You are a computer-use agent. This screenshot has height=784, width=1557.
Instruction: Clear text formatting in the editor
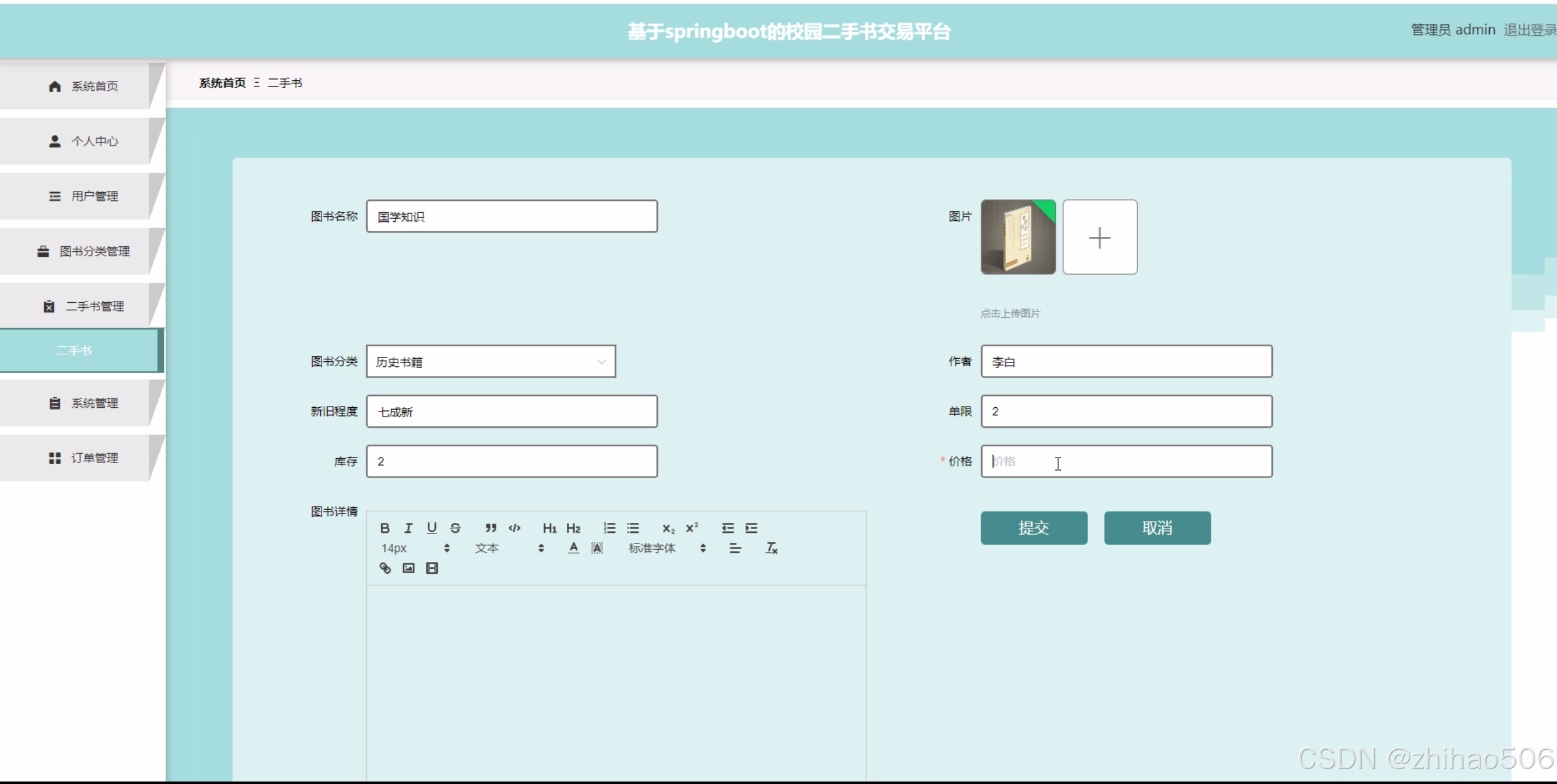(771, 548)
